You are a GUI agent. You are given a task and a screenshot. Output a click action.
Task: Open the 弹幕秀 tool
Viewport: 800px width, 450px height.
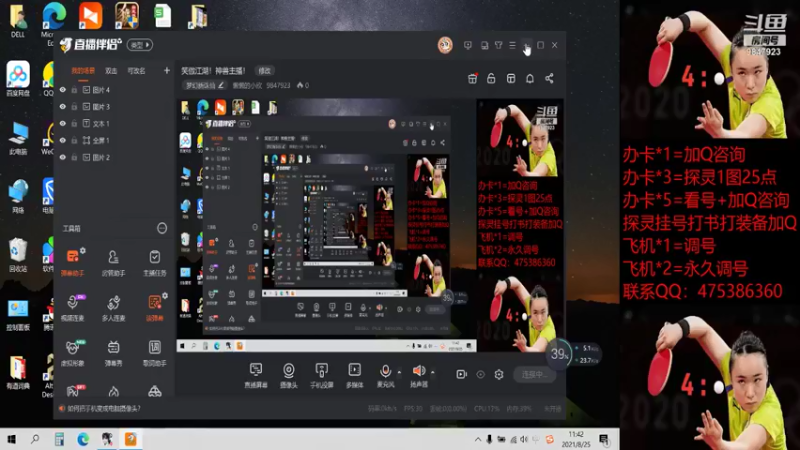(x=113, y=352)
